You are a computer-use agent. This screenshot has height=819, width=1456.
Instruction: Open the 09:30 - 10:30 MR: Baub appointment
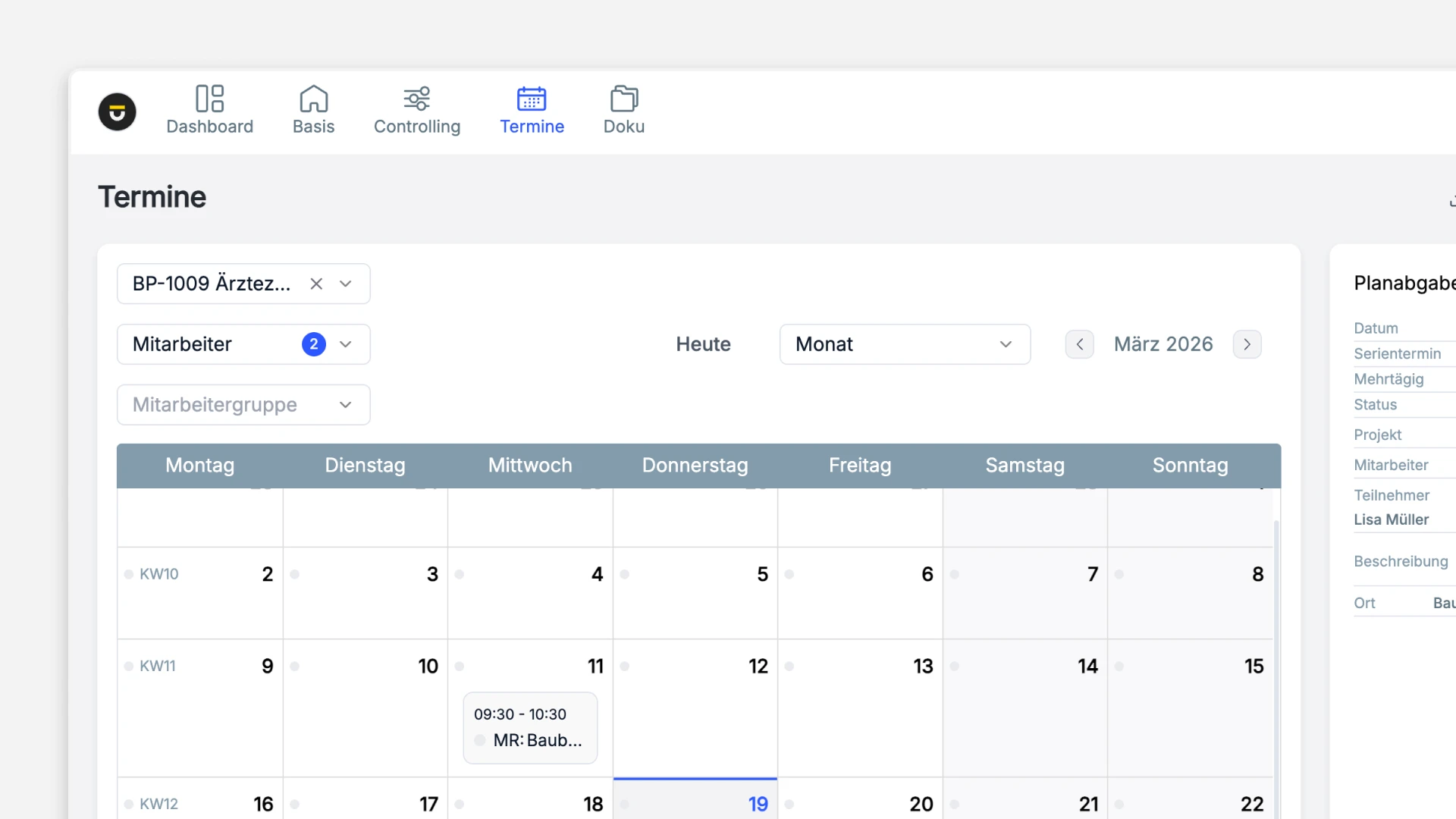(x=530, y=727)
